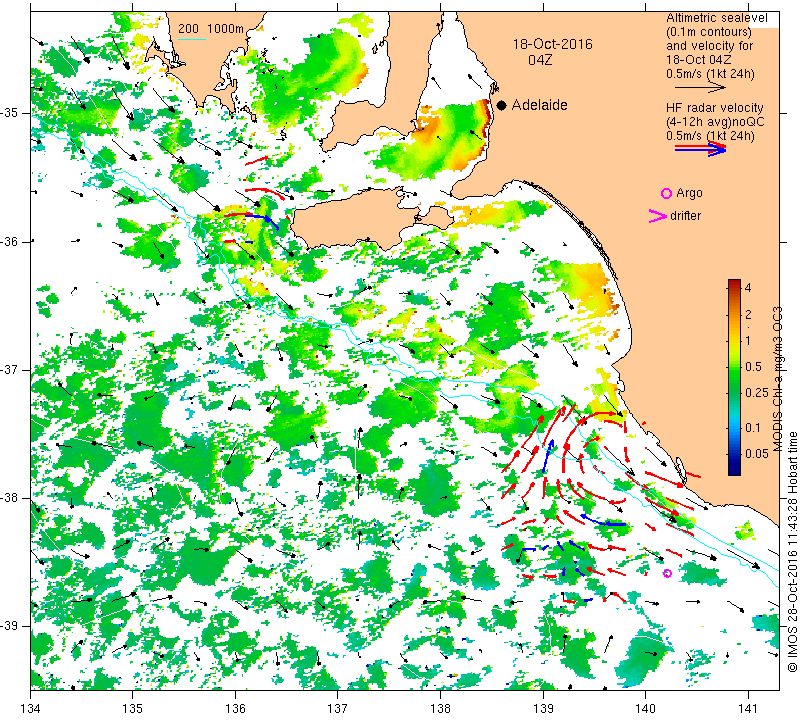Viewport: 800px width, 720px height.
Task: Click the colorbar at value 4
Action: (734, 287)
